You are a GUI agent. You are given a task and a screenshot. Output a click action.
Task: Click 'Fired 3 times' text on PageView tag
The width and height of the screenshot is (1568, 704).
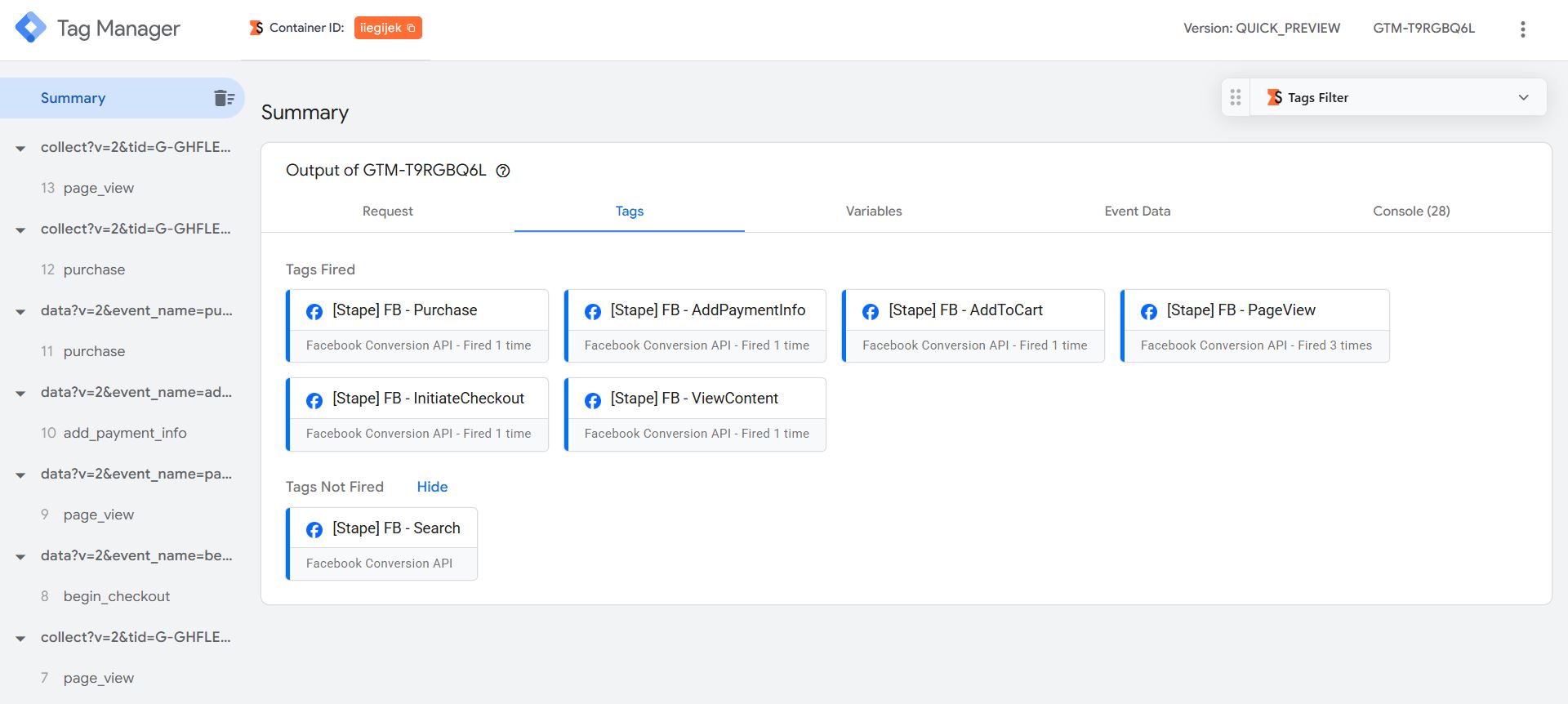(x=1335, y=345)
